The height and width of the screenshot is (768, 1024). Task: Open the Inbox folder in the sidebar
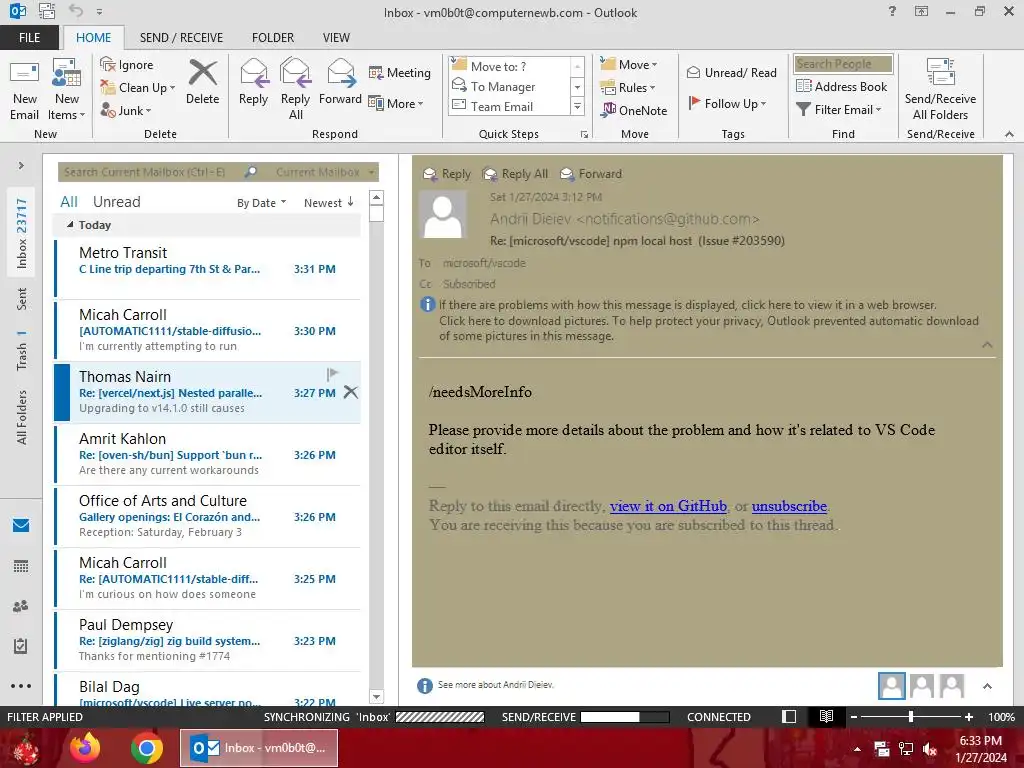tap(22, 233)
